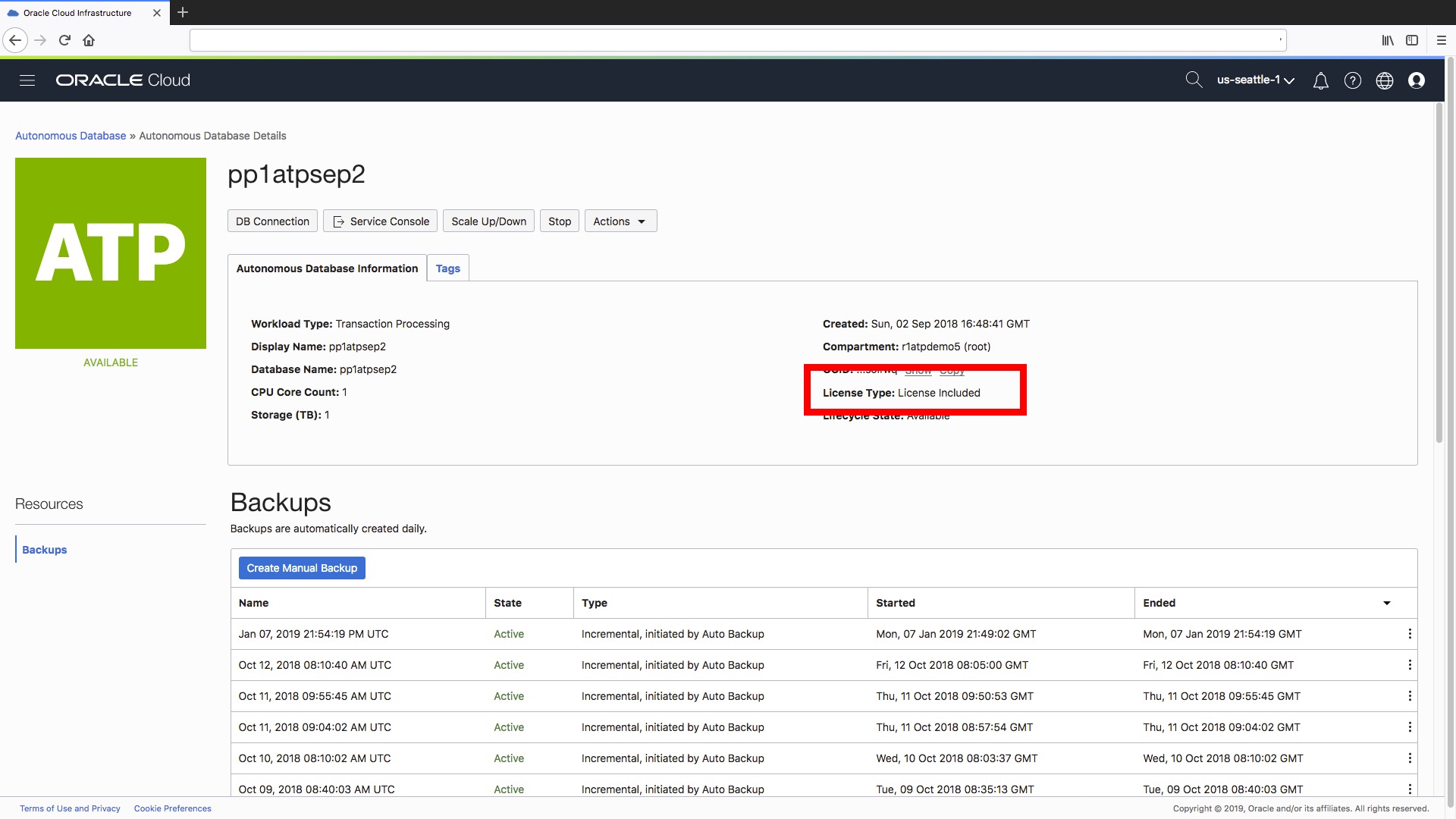1456x819 pixels.
Task: Toggle sort arrow in Ended column
Action: coord(1386,603)
